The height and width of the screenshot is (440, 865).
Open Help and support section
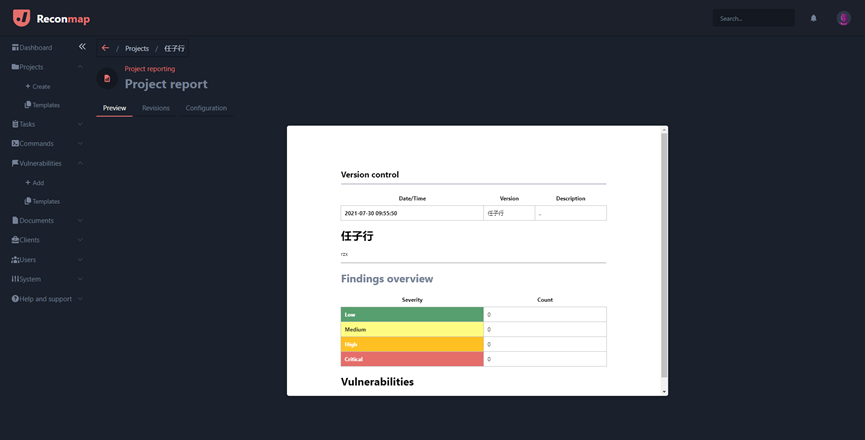tap(45, 299)
